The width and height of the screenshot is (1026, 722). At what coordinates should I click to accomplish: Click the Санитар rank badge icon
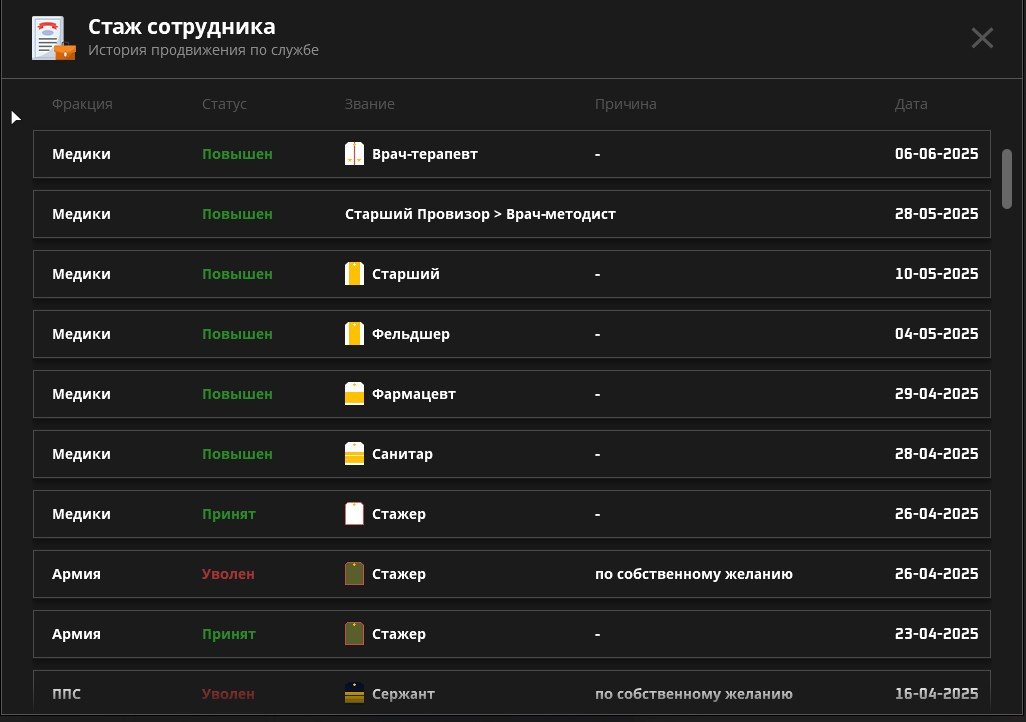(354, 454)
